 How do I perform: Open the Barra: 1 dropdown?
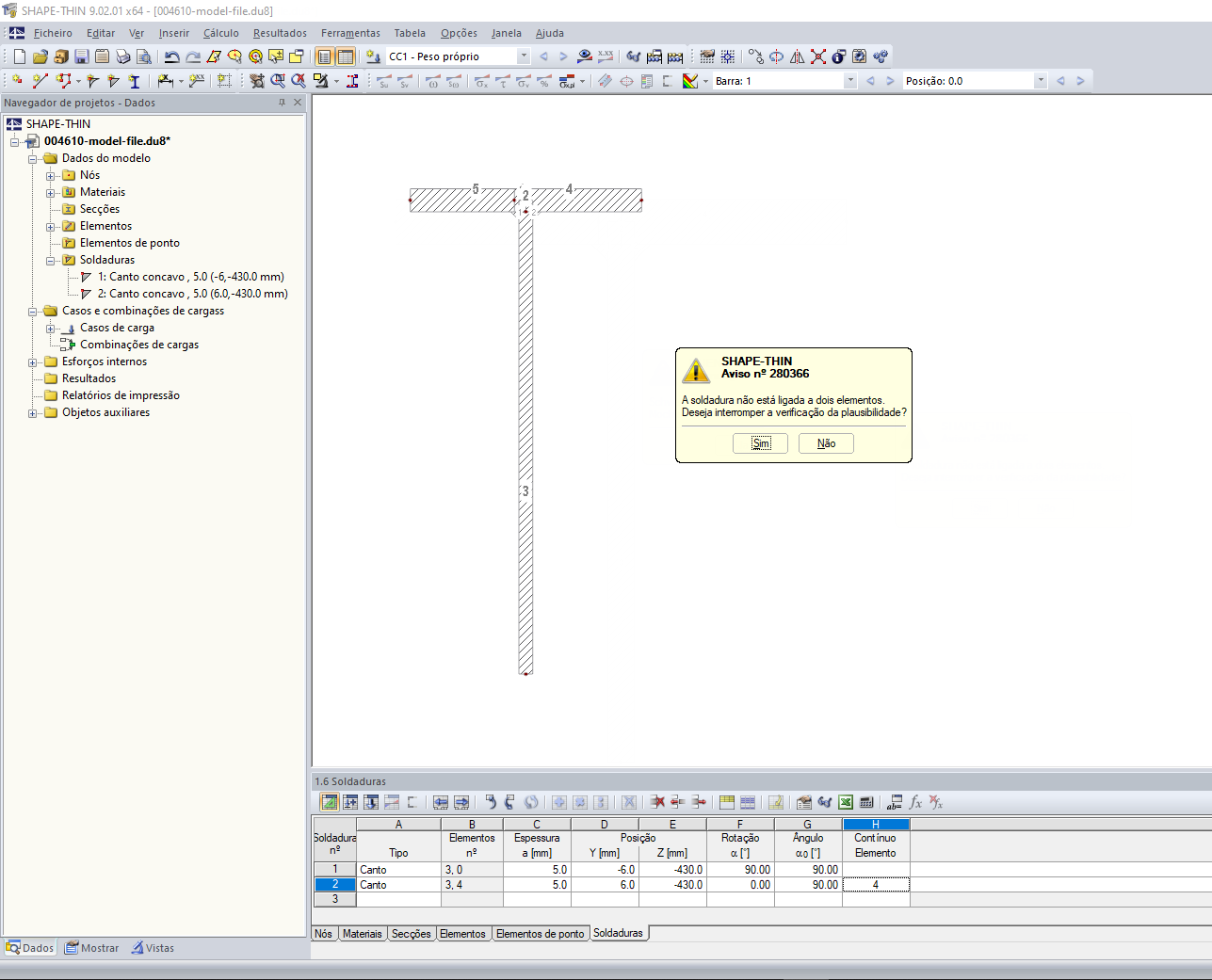click(x=850, y=81)
